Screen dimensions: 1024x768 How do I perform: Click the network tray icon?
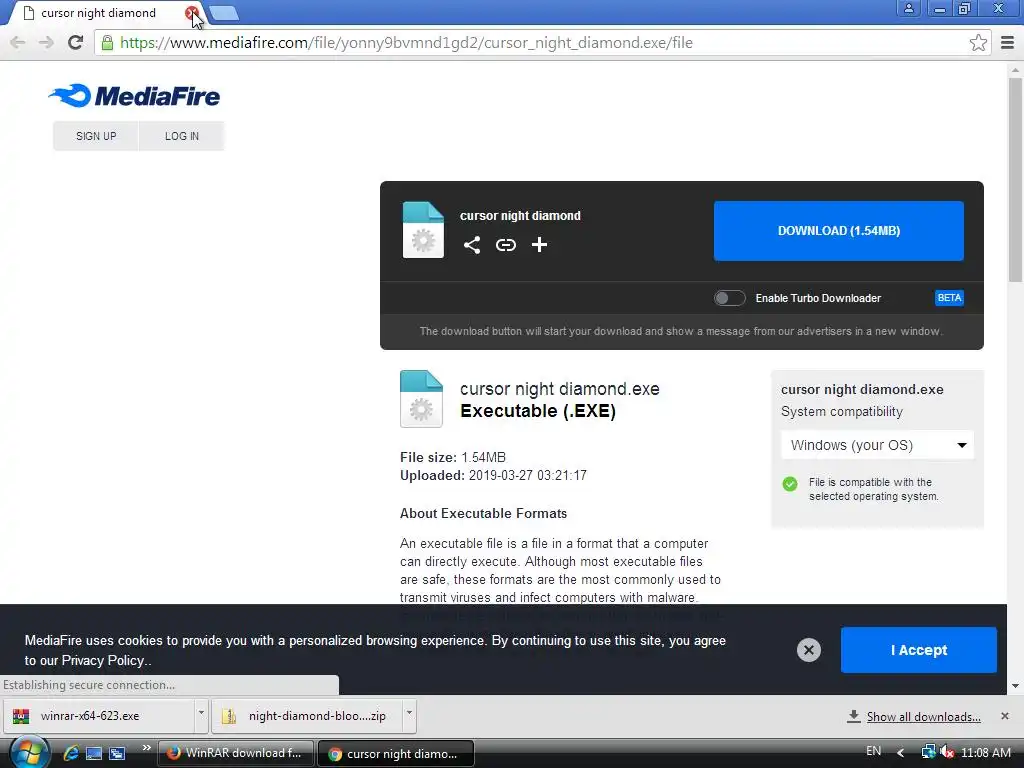pyautogui.click(x=928, y=752)
